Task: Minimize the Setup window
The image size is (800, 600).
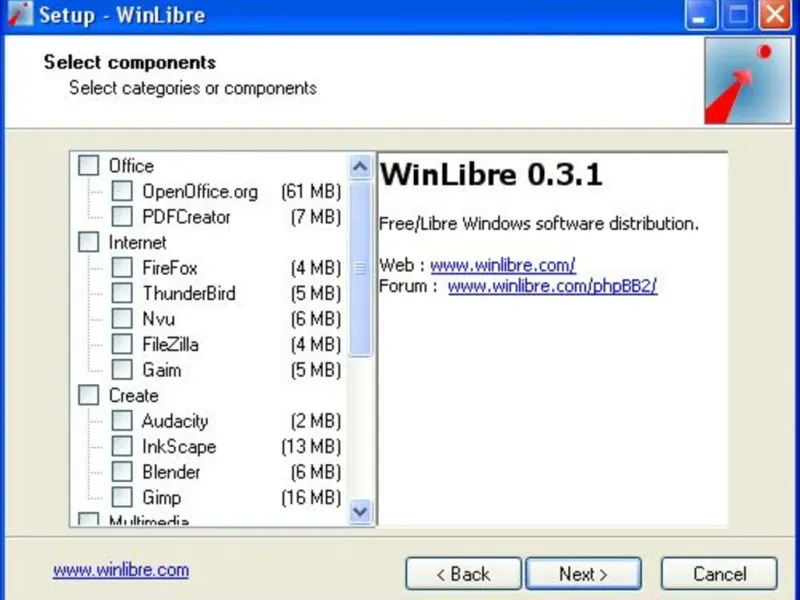Action: (x=701, y=14)
